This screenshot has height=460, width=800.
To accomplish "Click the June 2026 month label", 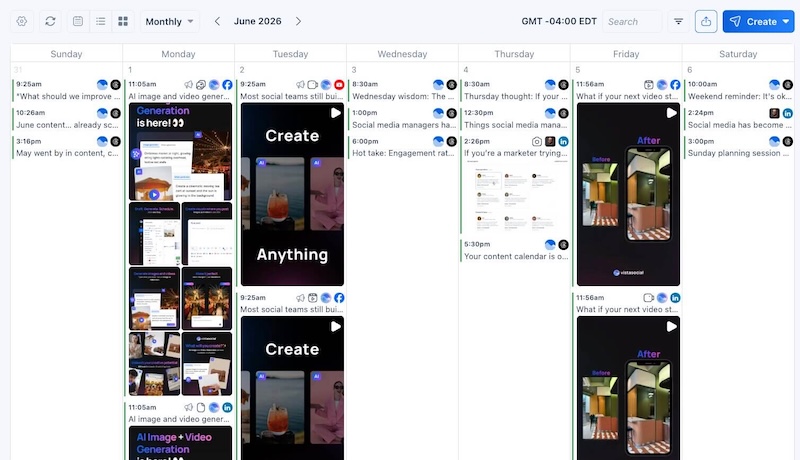I will pyautogui.click(x=258, y=21).
